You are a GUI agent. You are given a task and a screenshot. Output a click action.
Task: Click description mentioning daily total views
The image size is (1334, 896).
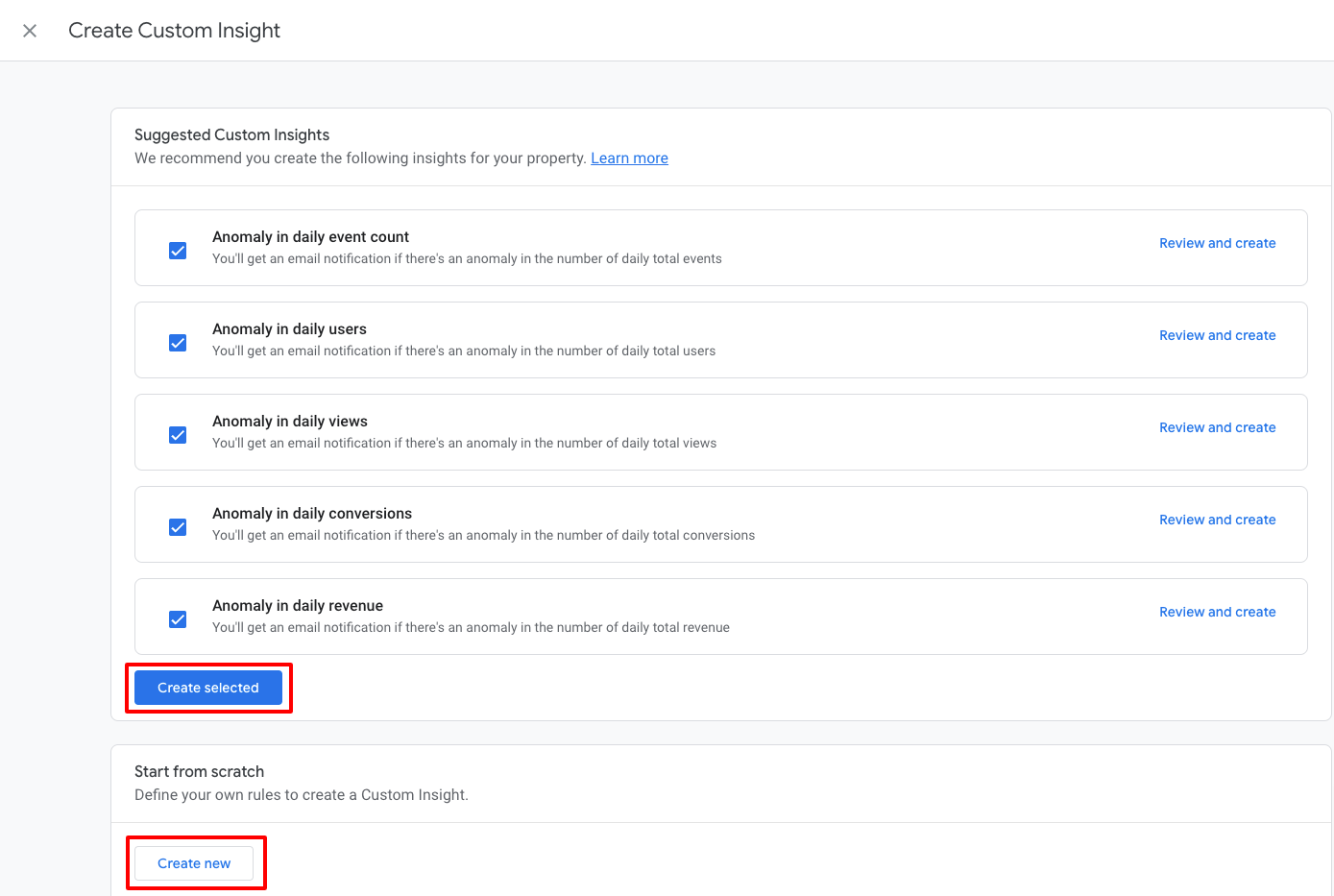[464, 443]
